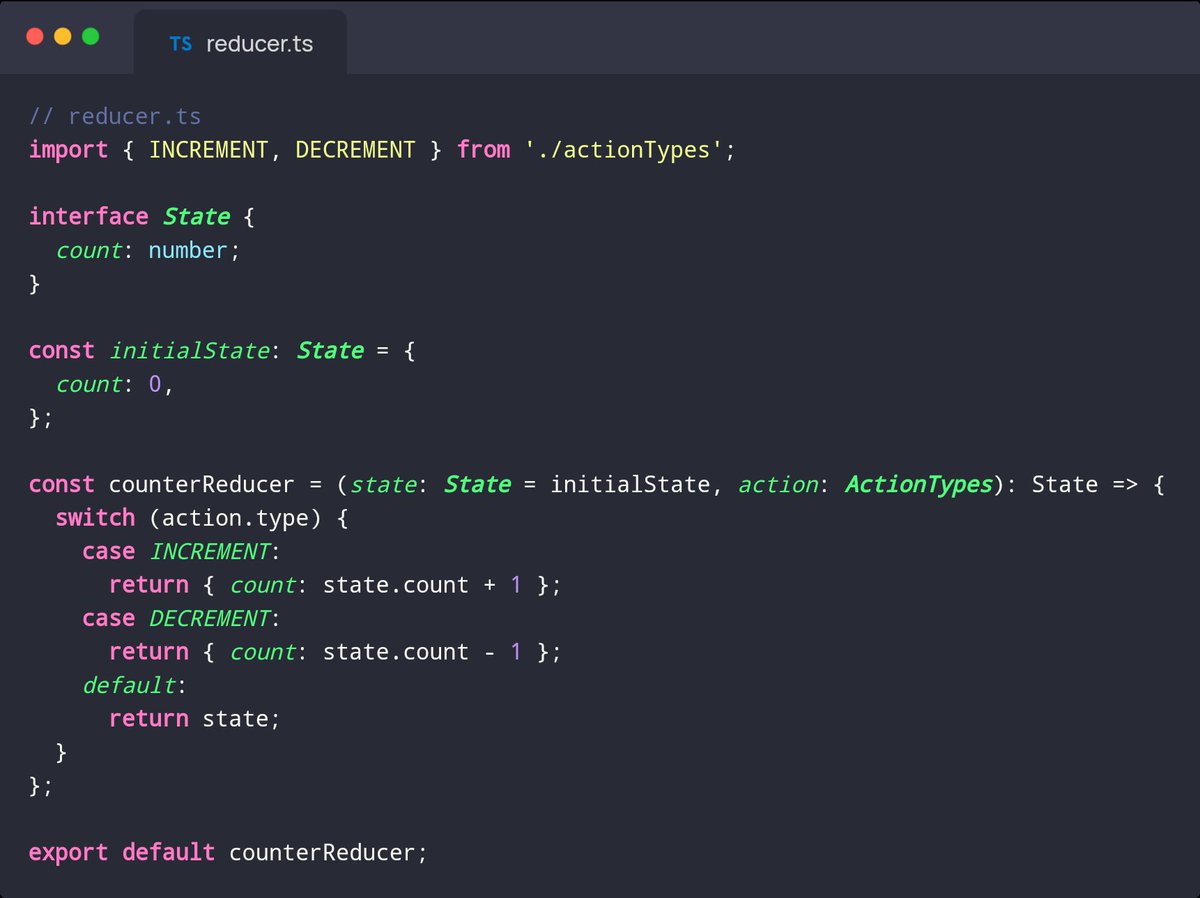Click 'INCREMENT' in case line
Viewport: 1200px width, 898px height.
pyautogui.click(x=209, y=552)
